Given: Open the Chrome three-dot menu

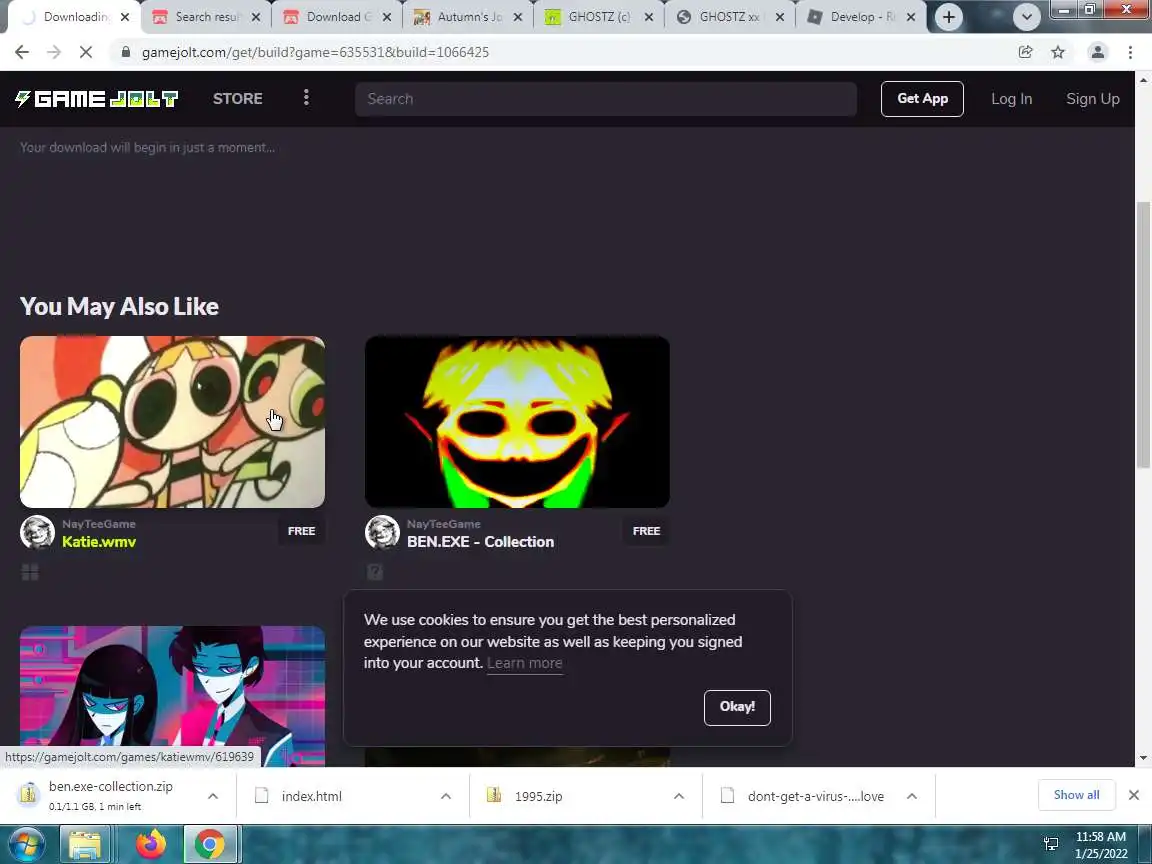Looking at the screenshot, I should 1130,52.
